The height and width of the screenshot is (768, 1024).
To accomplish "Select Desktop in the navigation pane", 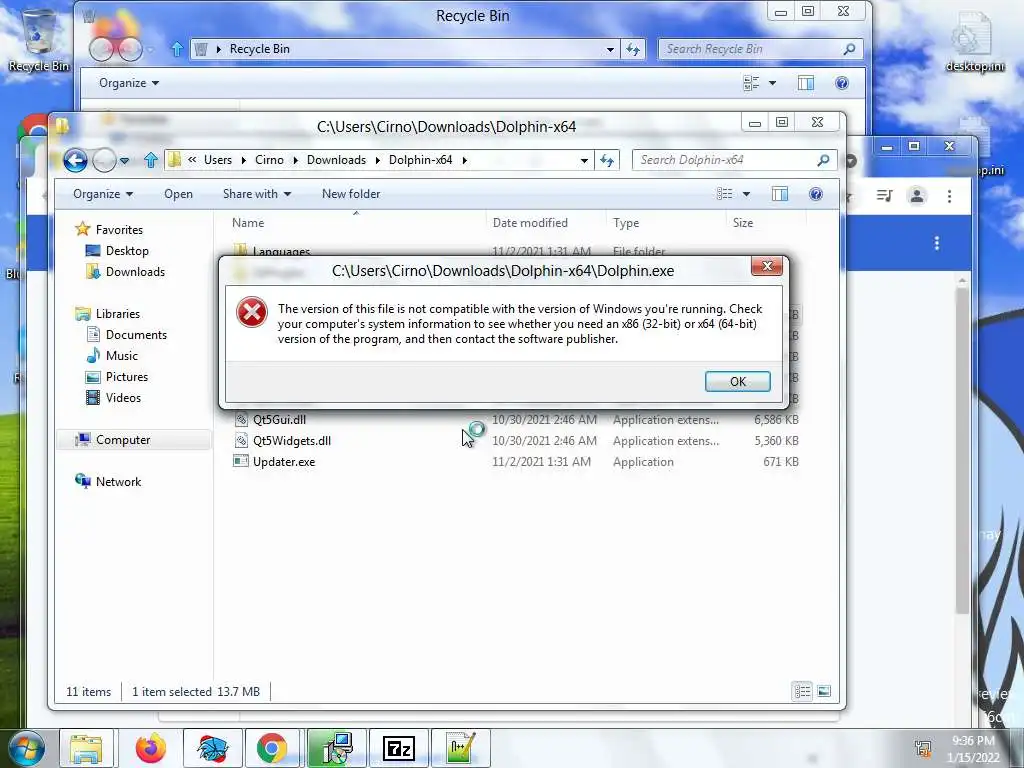I will (x=127, y=251).
